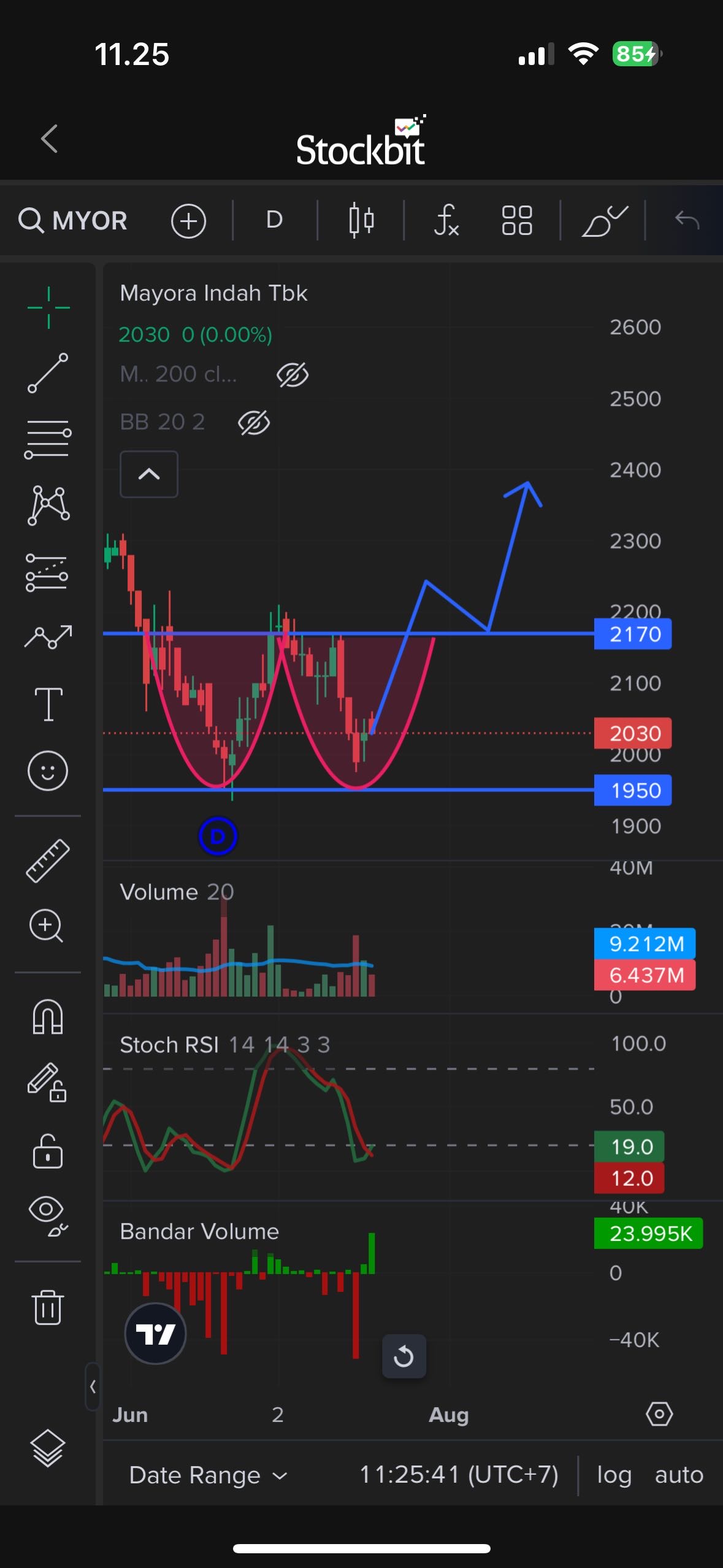Toggle auto scale
Screen dimensions: 723x1568
pyautogui.click(x=679, y=1474)
